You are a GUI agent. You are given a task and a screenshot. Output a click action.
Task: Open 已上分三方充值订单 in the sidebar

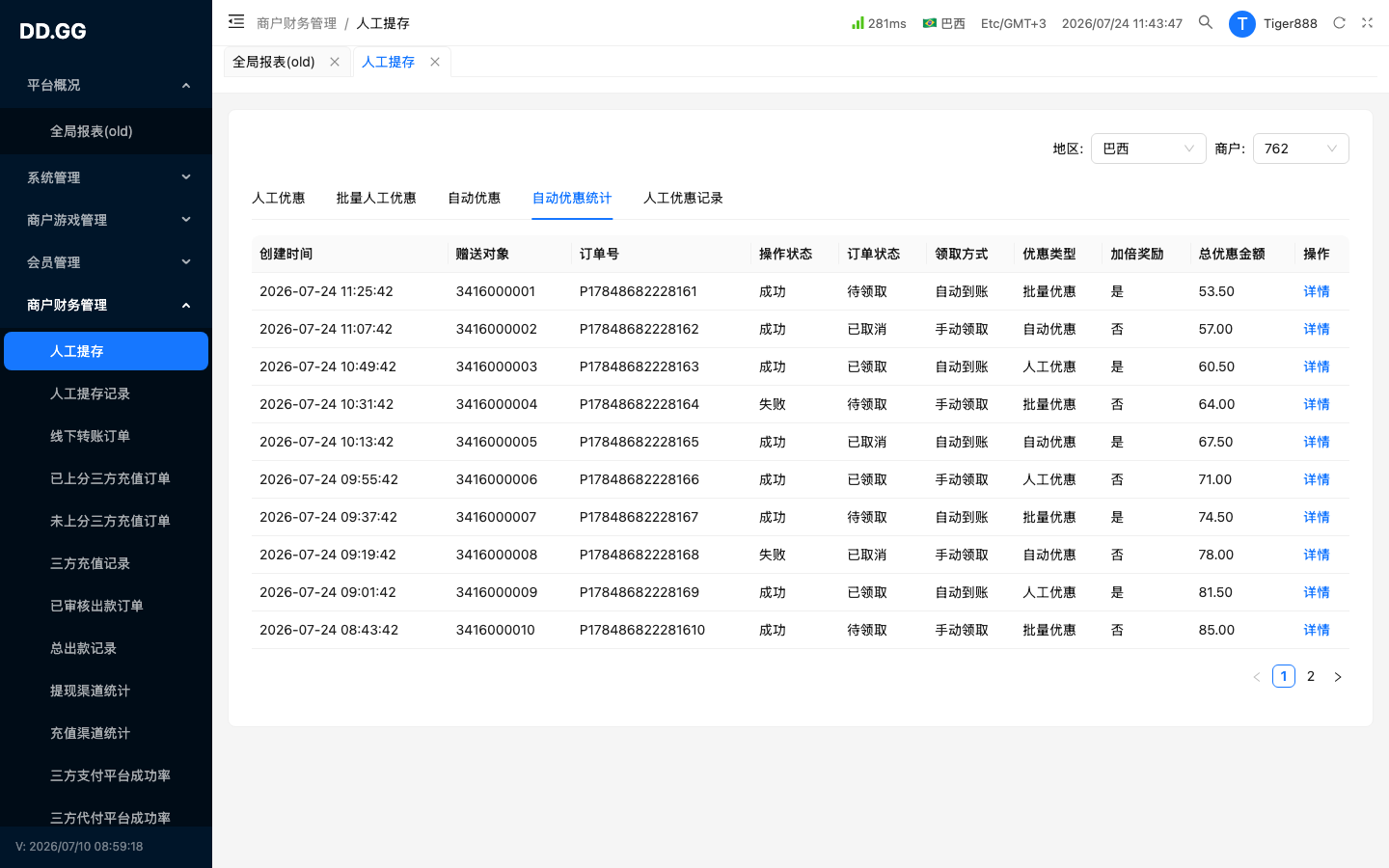[x=106, y=478]
